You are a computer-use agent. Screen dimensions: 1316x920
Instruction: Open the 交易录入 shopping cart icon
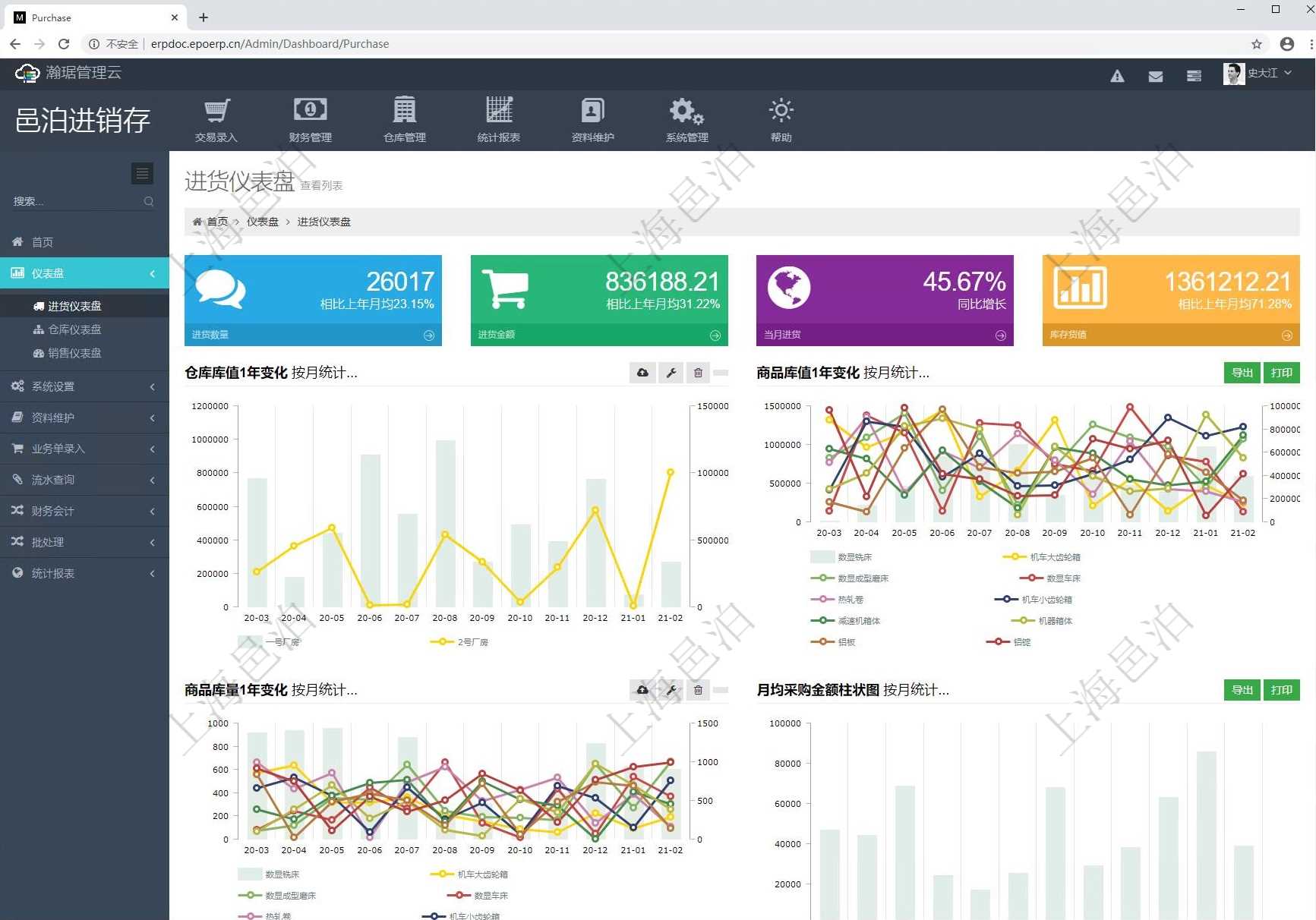pos(216,112)
